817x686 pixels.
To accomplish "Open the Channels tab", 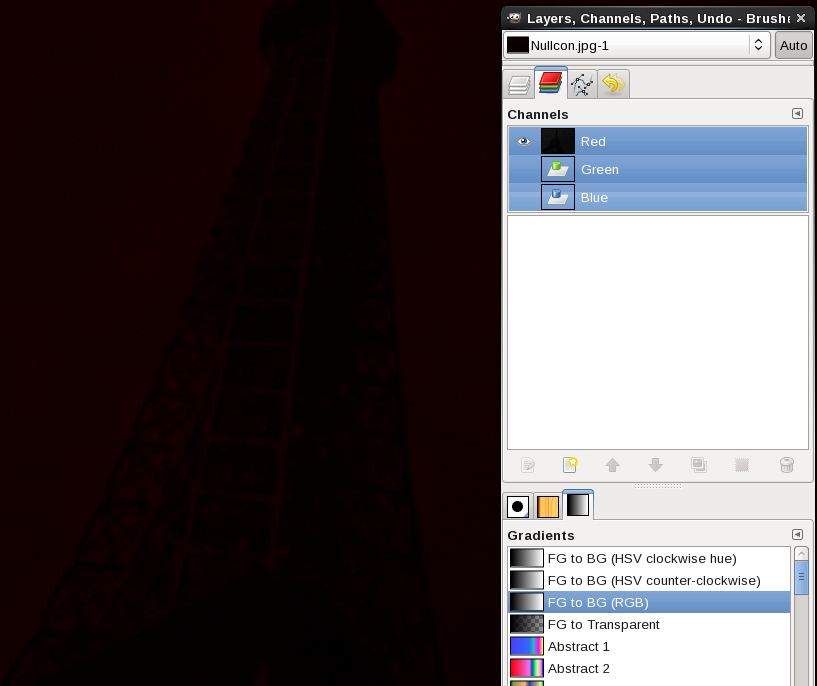I will pyautogui.click(x=551, y=83).
